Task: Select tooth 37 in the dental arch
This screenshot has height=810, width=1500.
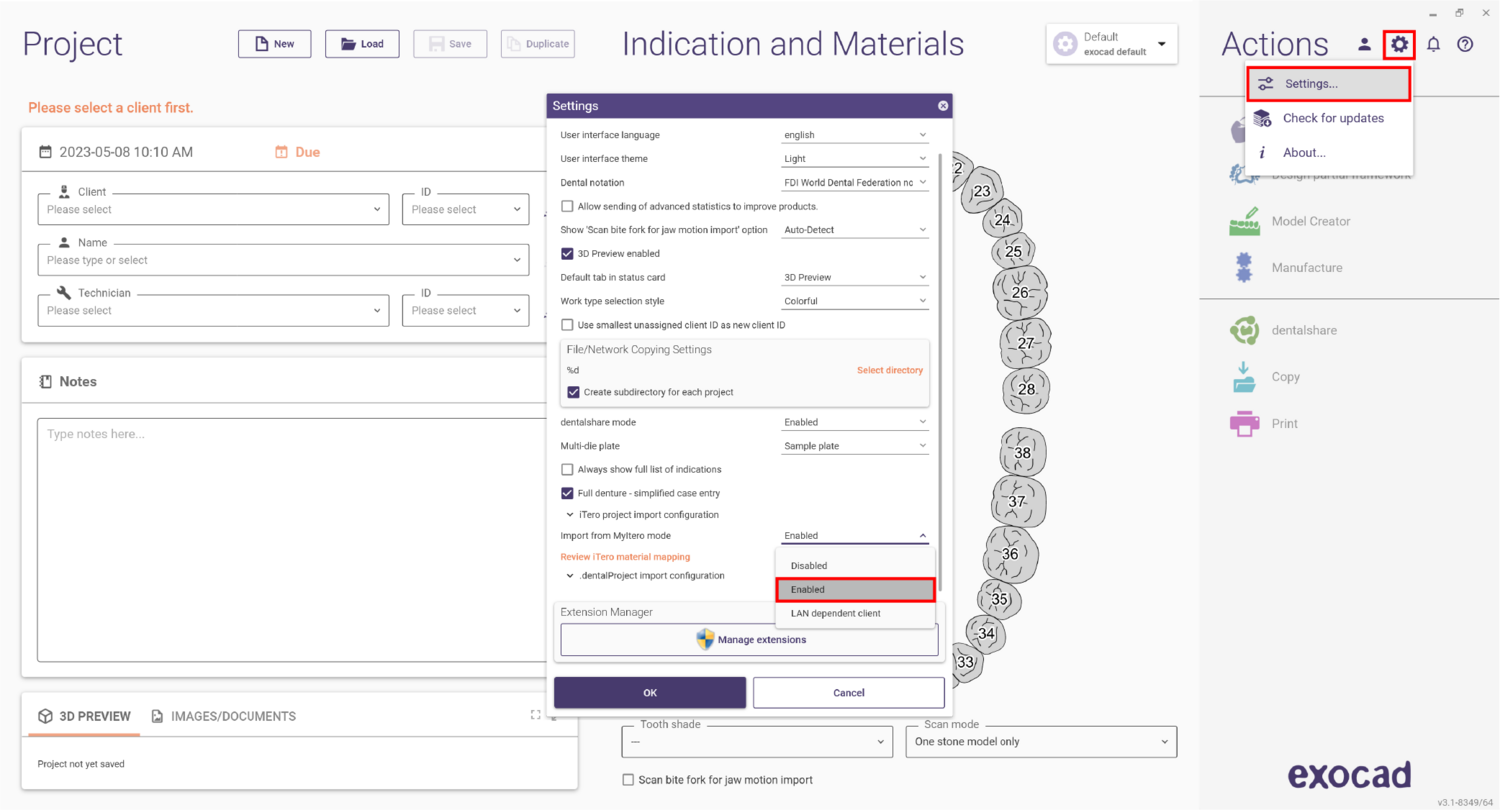Action: (1017, 500)
